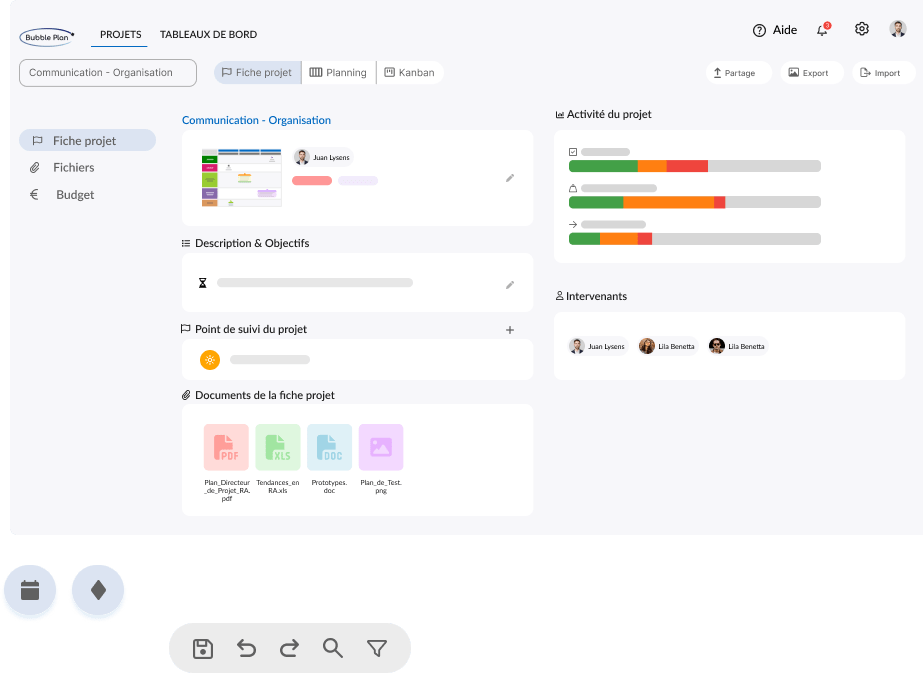Click the Partage button

click(x=738, y=73)
